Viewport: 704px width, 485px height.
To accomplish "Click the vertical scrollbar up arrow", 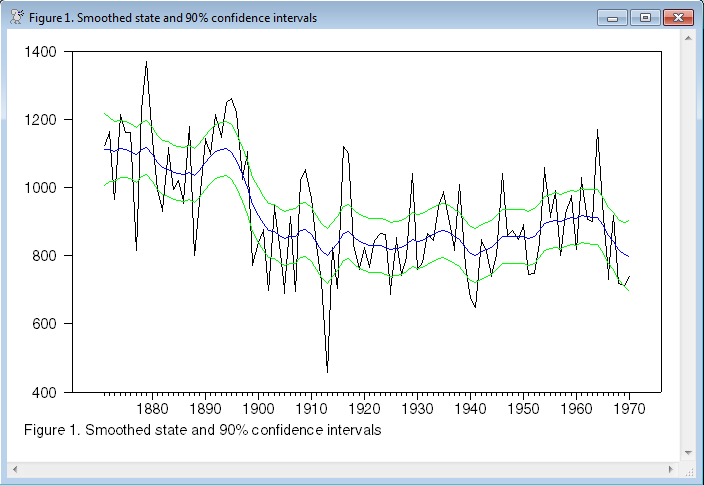I will (689, 38).
